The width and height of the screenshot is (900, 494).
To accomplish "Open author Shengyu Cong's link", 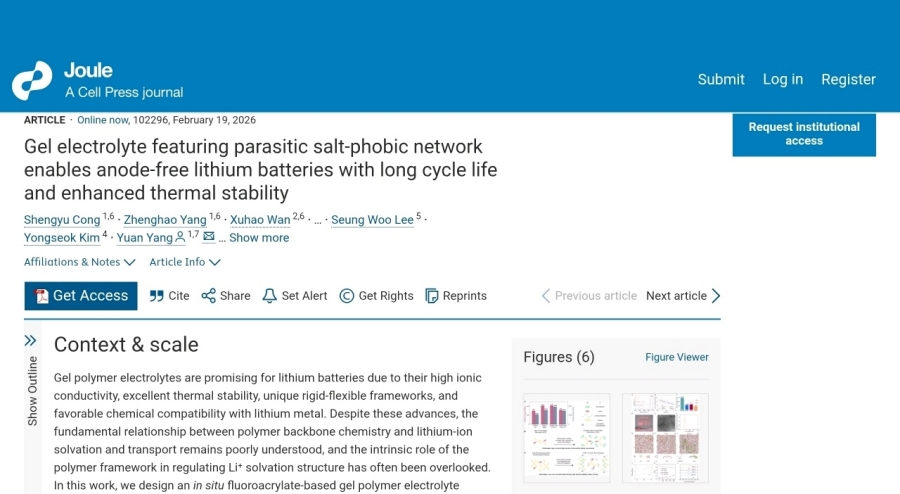I will 62,220.
